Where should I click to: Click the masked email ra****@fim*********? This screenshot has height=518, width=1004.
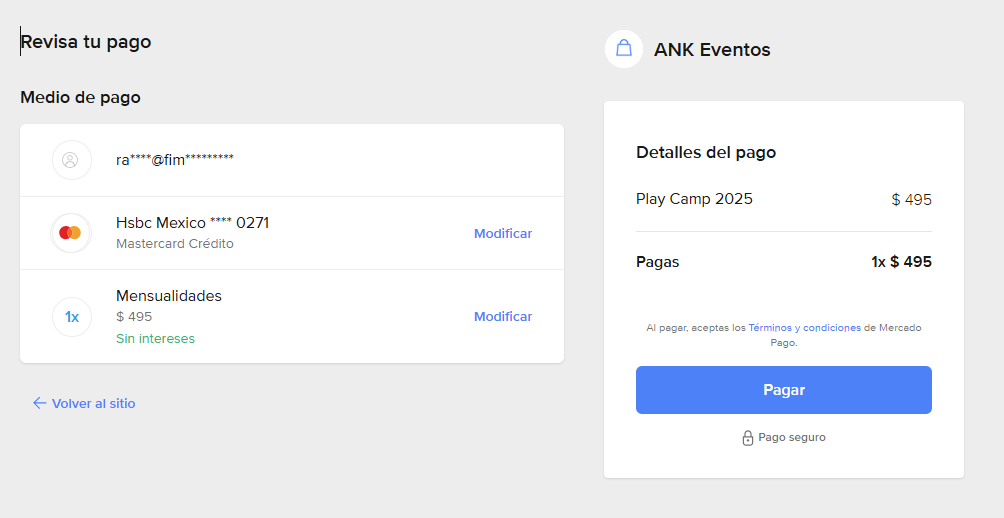pyautogui.click(x=175, y=160)
